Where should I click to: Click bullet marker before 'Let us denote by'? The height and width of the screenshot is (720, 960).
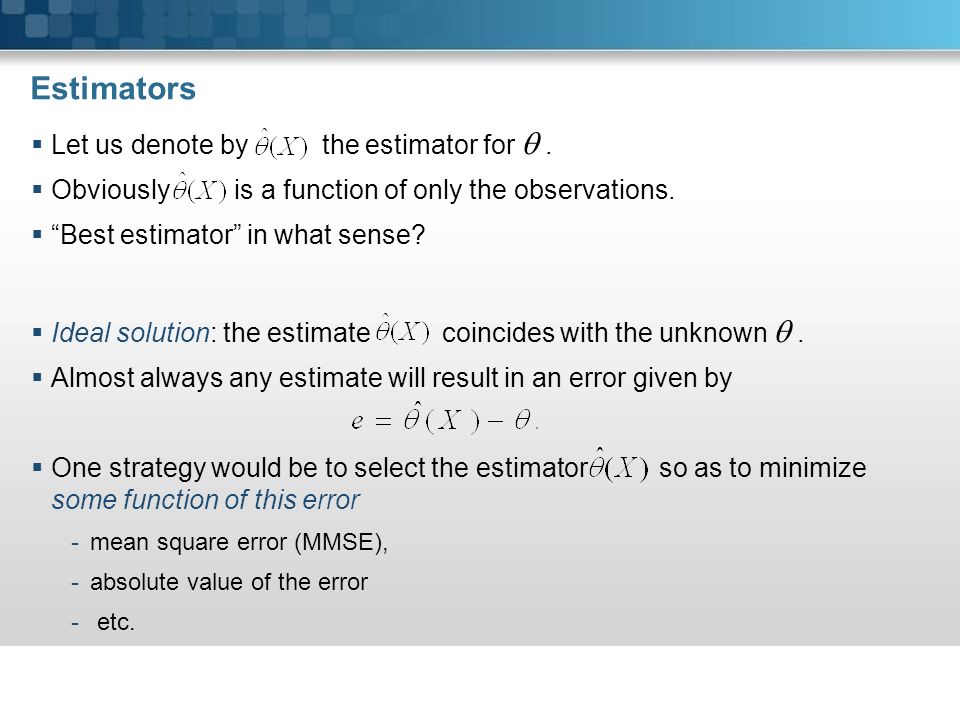click(37, 145)
